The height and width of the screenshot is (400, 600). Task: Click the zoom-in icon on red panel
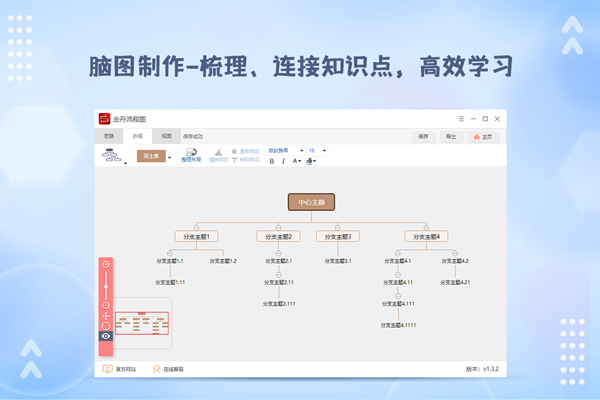click(x=106, y=264)
